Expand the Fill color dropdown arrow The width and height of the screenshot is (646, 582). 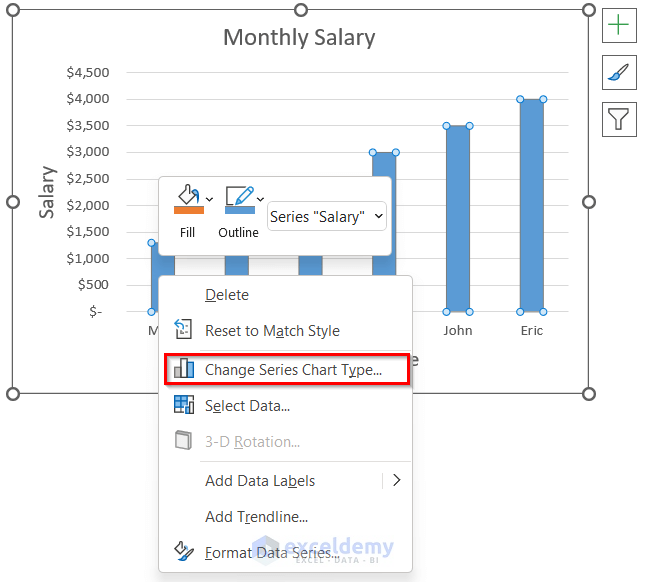(x=210, y=200)
